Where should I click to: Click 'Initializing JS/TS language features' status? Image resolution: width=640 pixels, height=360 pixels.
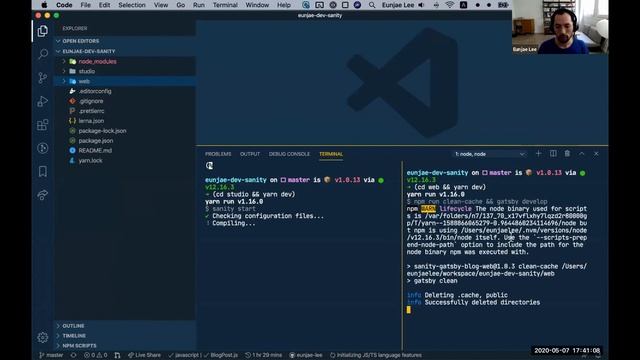[376, 355]
